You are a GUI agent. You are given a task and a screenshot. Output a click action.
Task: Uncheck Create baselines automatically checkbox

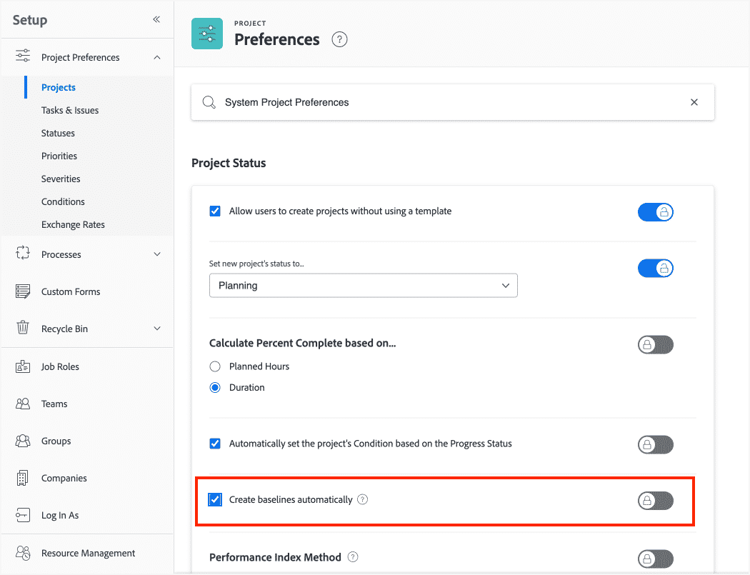tap(215, 499)
